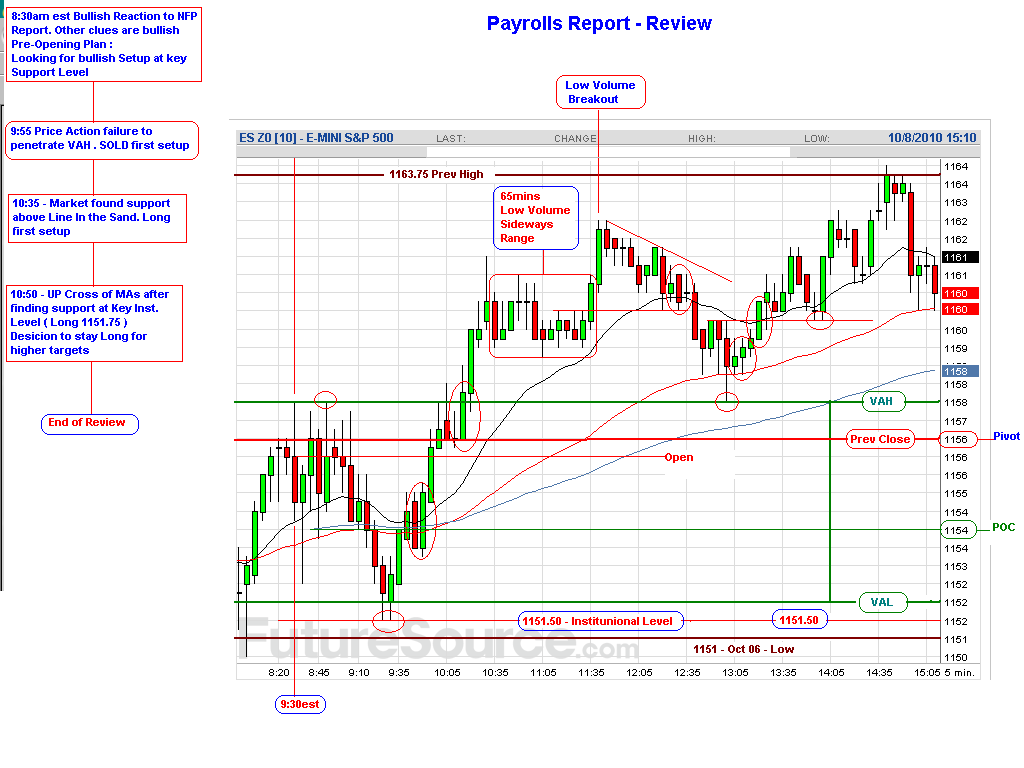Select the '1163.75 Prev High' line label
This screenshot has height=768, width=1024.
(436, 174)
